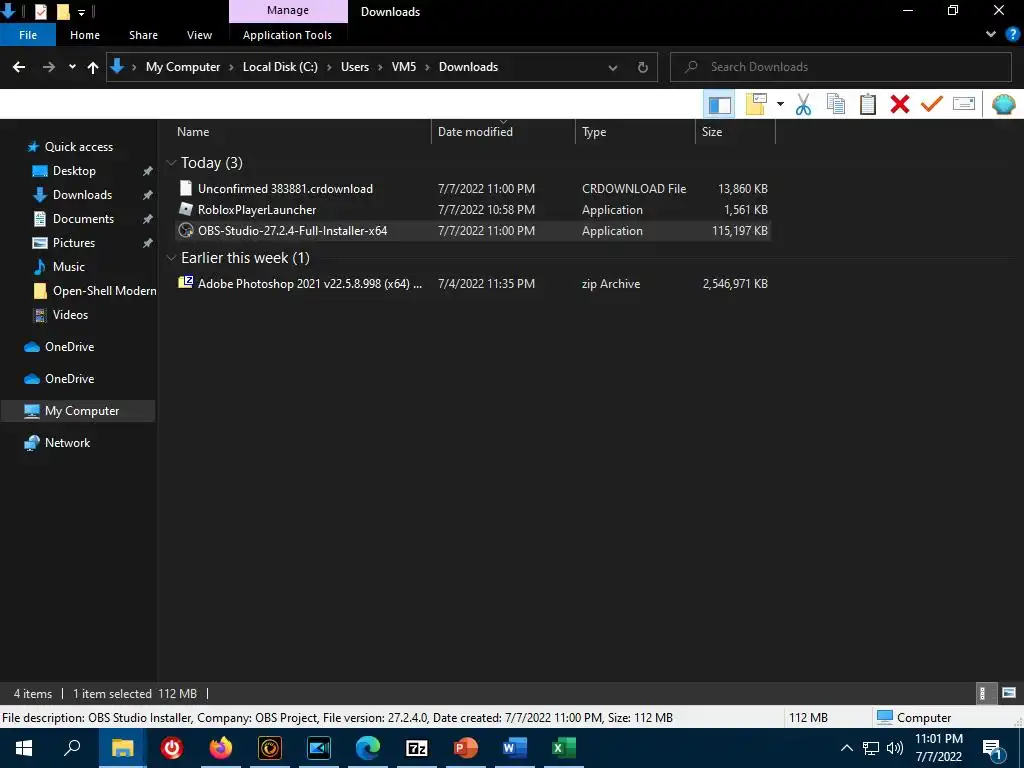Image resolution: width=1024 pixels, height=768 pixels.
Task: Click Local Disk (C:) breadcrumb
Action: coord(280,67)
